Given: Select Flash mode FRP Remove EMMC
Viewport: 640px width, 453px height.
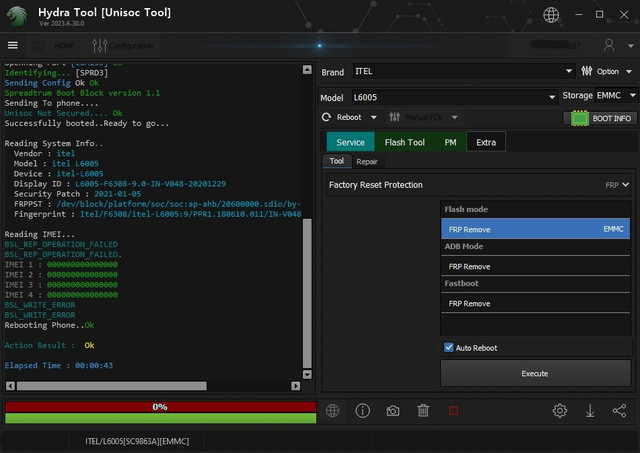Looking at the screenshot, I should [x=535, y=229].
